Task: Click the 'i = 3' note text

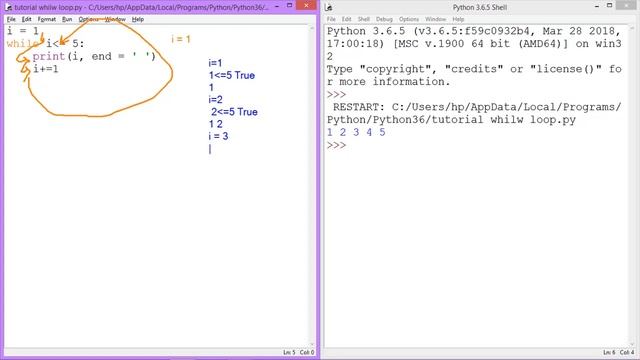Action: pyautogui.click(x=218, y=136)
